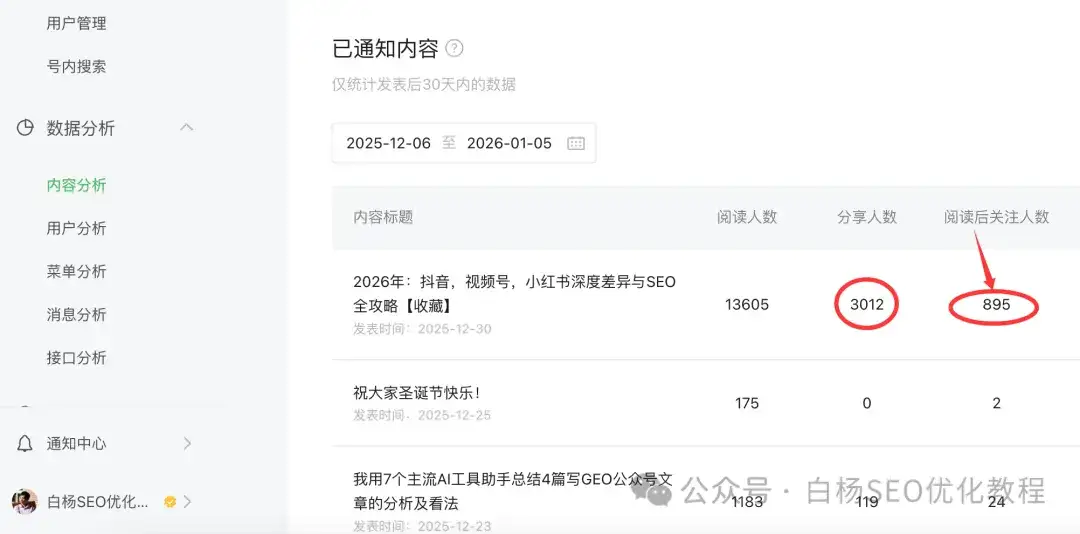Click the end date 2026-01-05 field
The height and width of the screenshot is (534, 1080).
(509, 143)
